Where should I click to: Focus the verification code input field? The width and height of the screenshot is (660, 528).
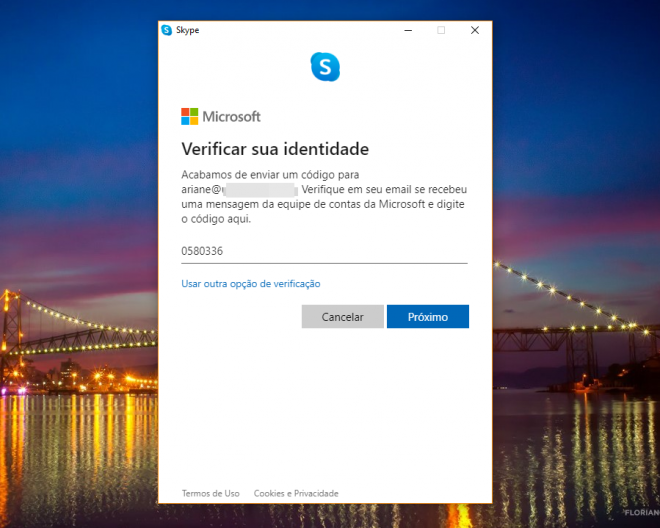tap(324, 251)
